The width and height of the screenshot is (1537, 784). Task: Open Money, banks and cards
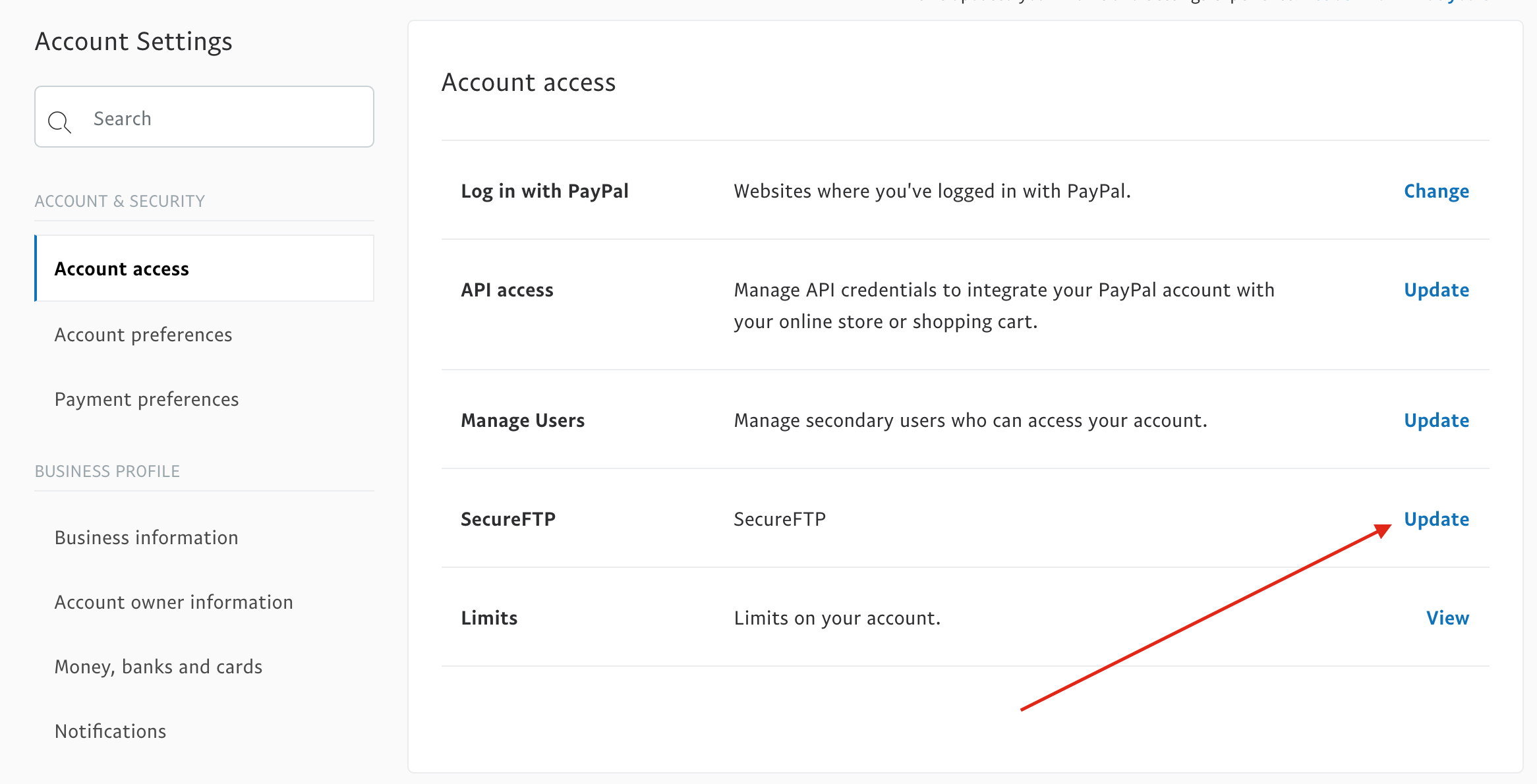[158, 667]
